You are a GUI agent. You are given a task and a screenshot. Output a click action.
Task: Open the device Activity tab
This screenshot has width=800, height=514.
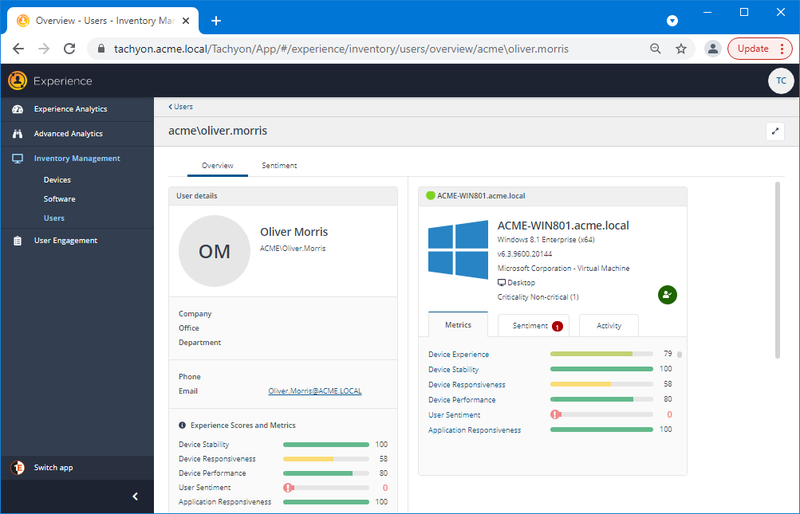[x=609, y=326]
